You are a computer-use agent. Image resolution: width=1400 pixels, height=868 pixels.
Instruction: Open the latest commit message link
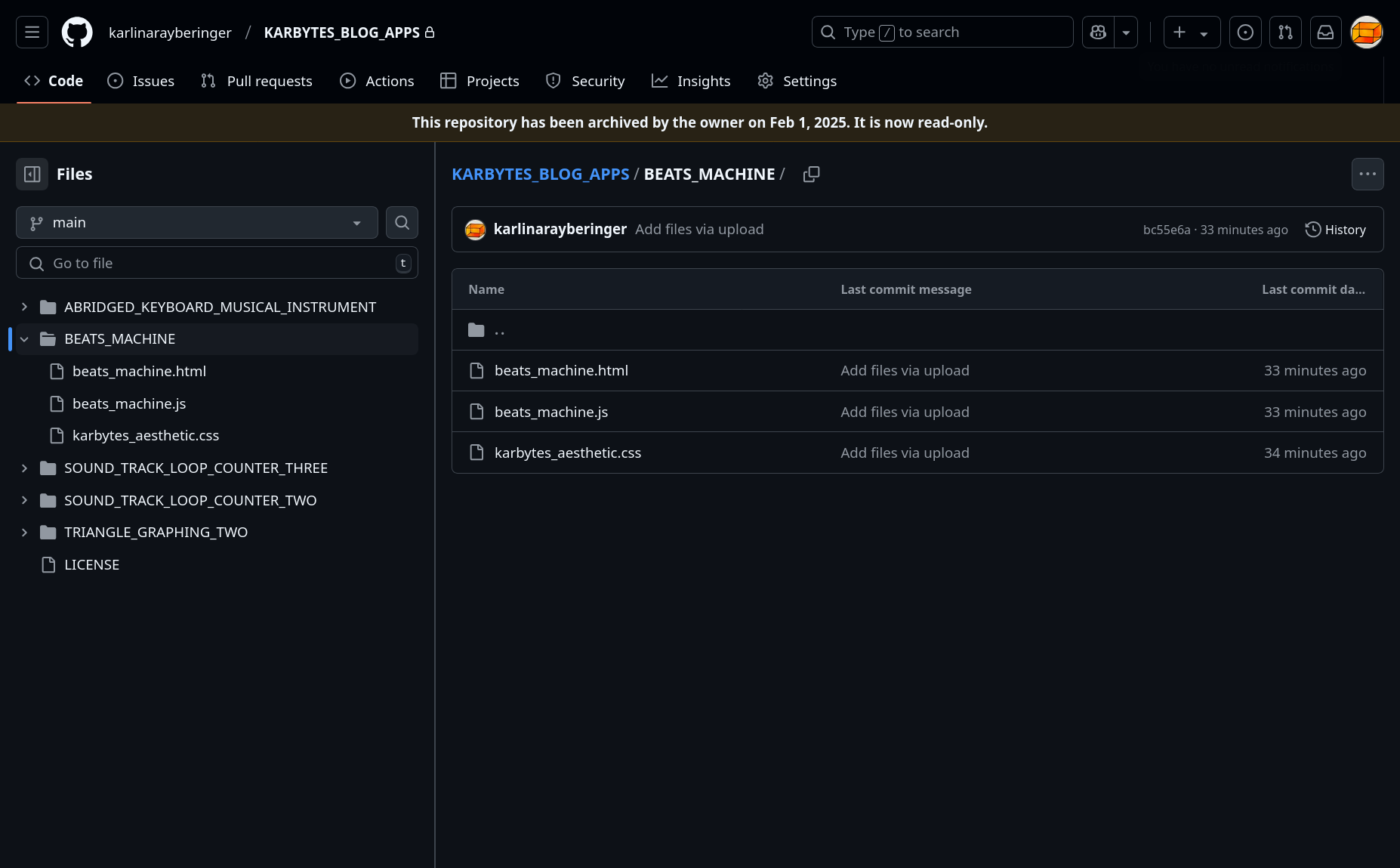click(699, 229)
